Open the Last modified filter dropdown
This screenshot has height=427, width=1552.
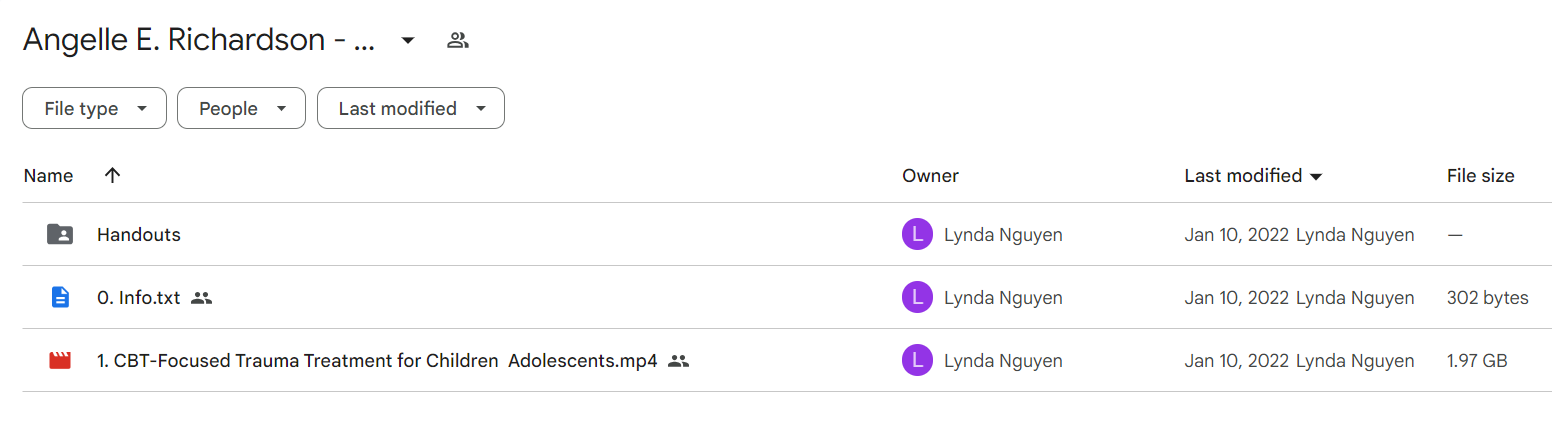[411, 109]
